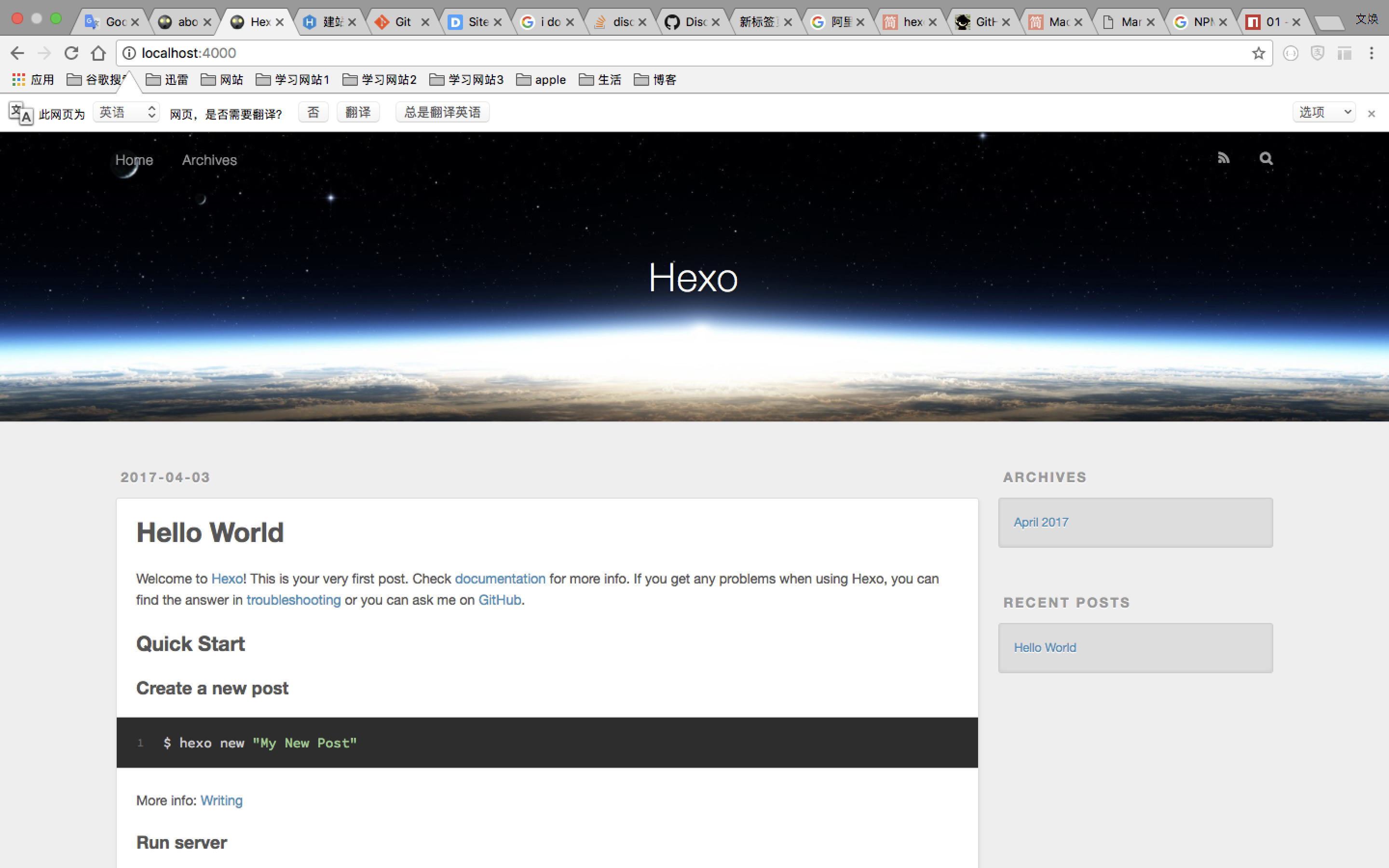Click the translate icon in translation bar
This screenshot has width=1389, height=868.
tap(21, 113)
